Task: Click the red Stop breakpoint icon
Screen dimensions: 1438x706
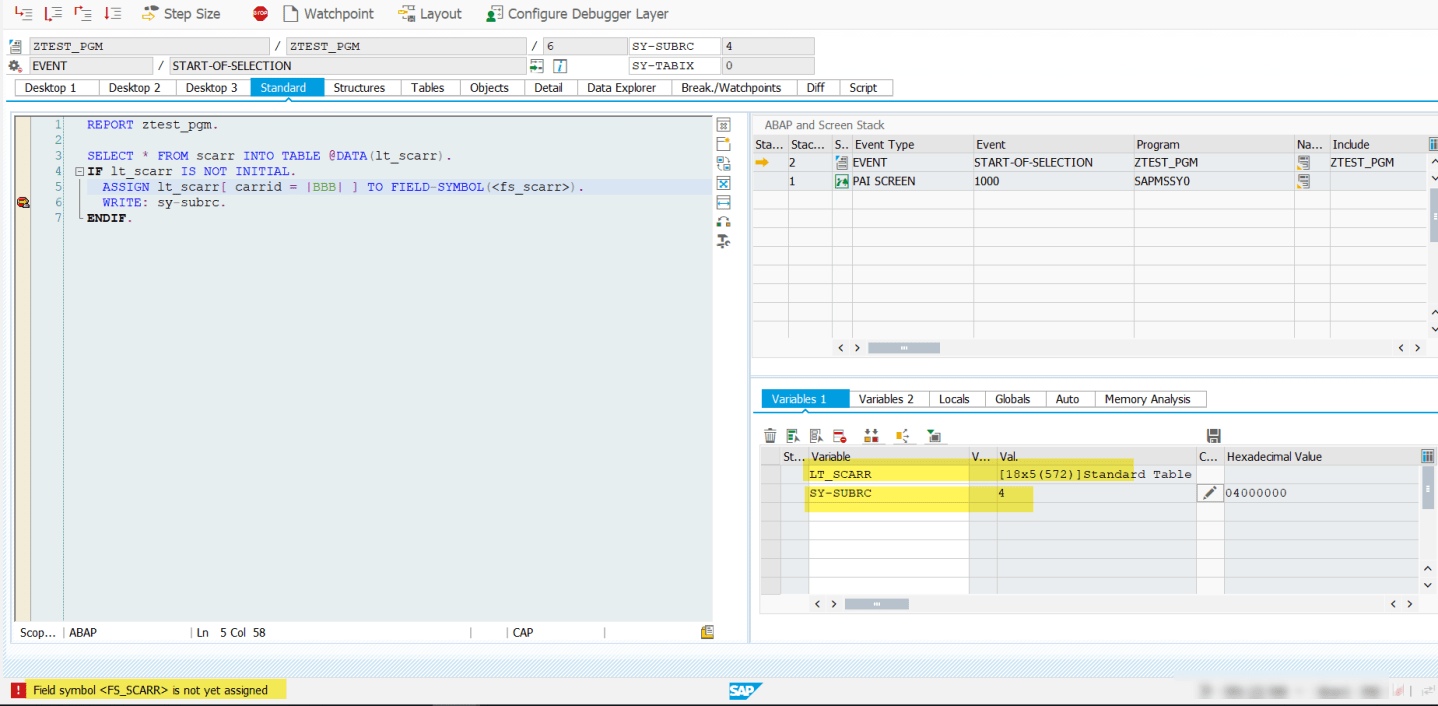Action: pos(259,13)
